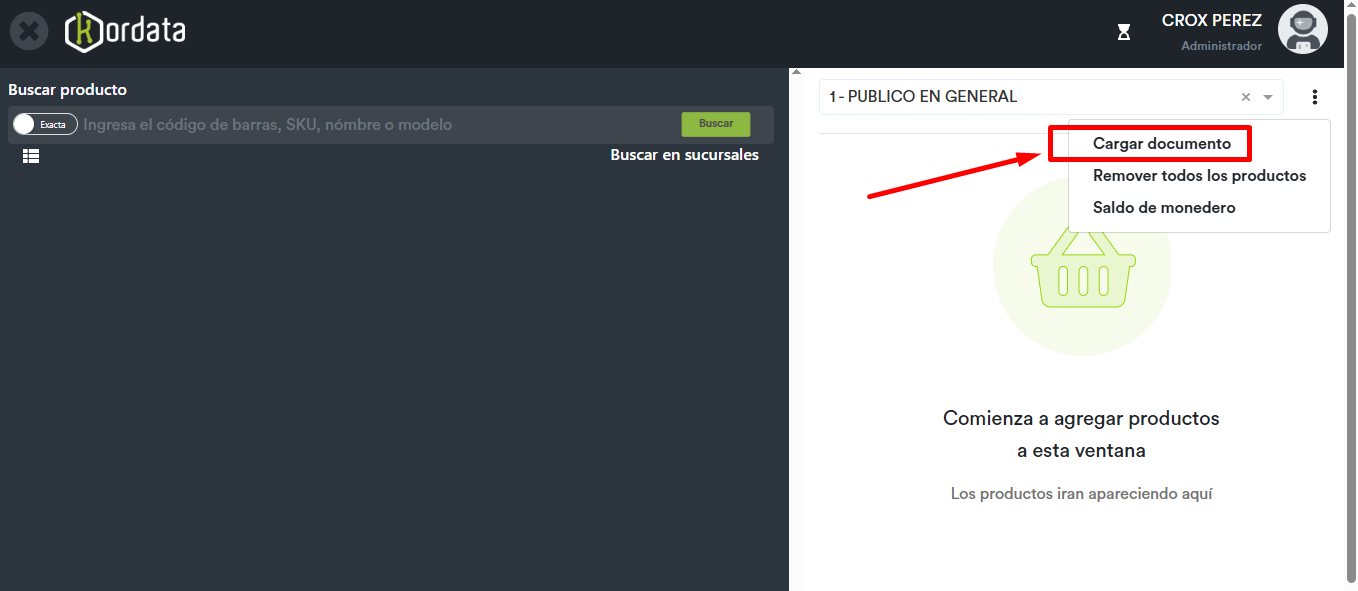
Task: Click the Kordata logo
Action: (x=125, y=32)
